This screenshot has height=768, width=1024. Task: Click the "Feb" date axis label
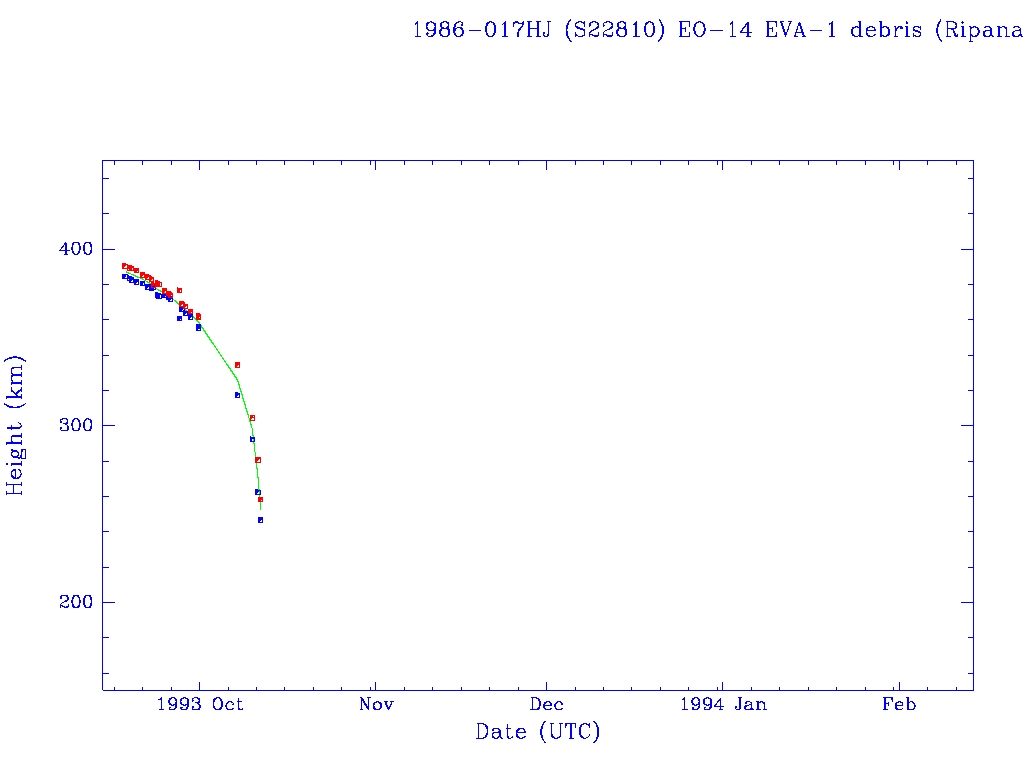coord(898,704)
